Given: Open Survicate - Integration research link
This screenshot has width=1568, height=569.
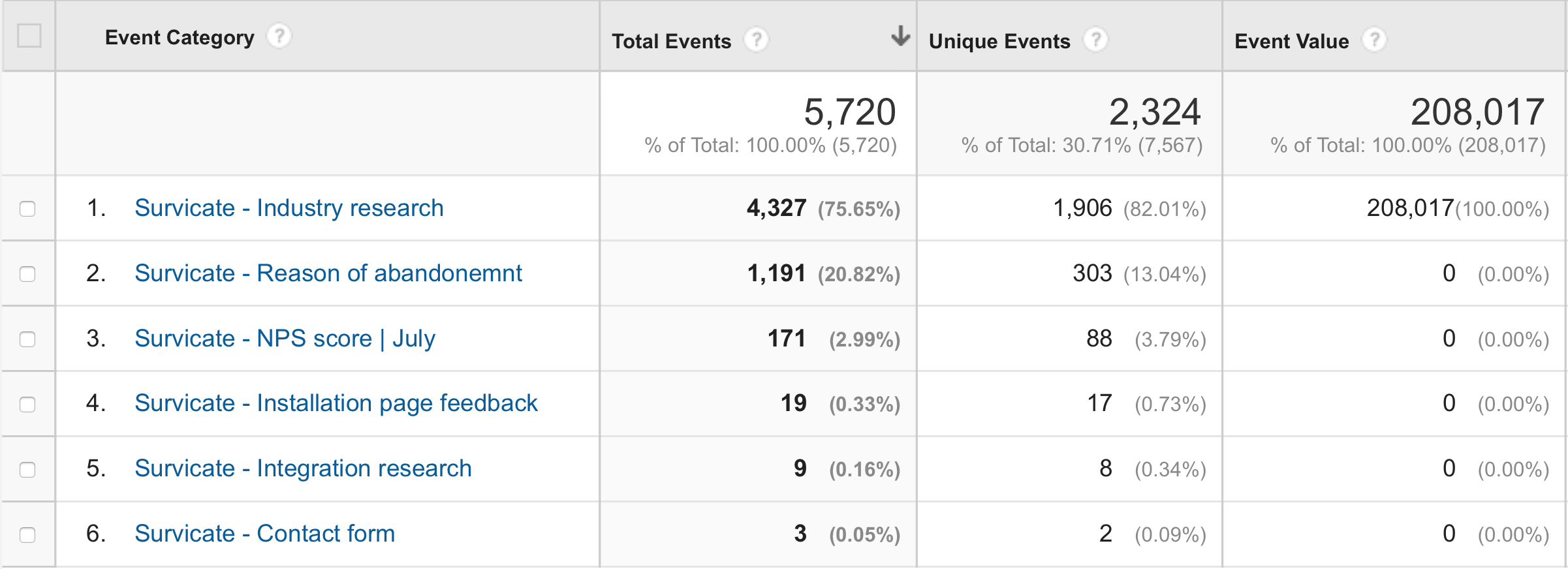Looking at the screenshot, I should click(x=303, y=469).
